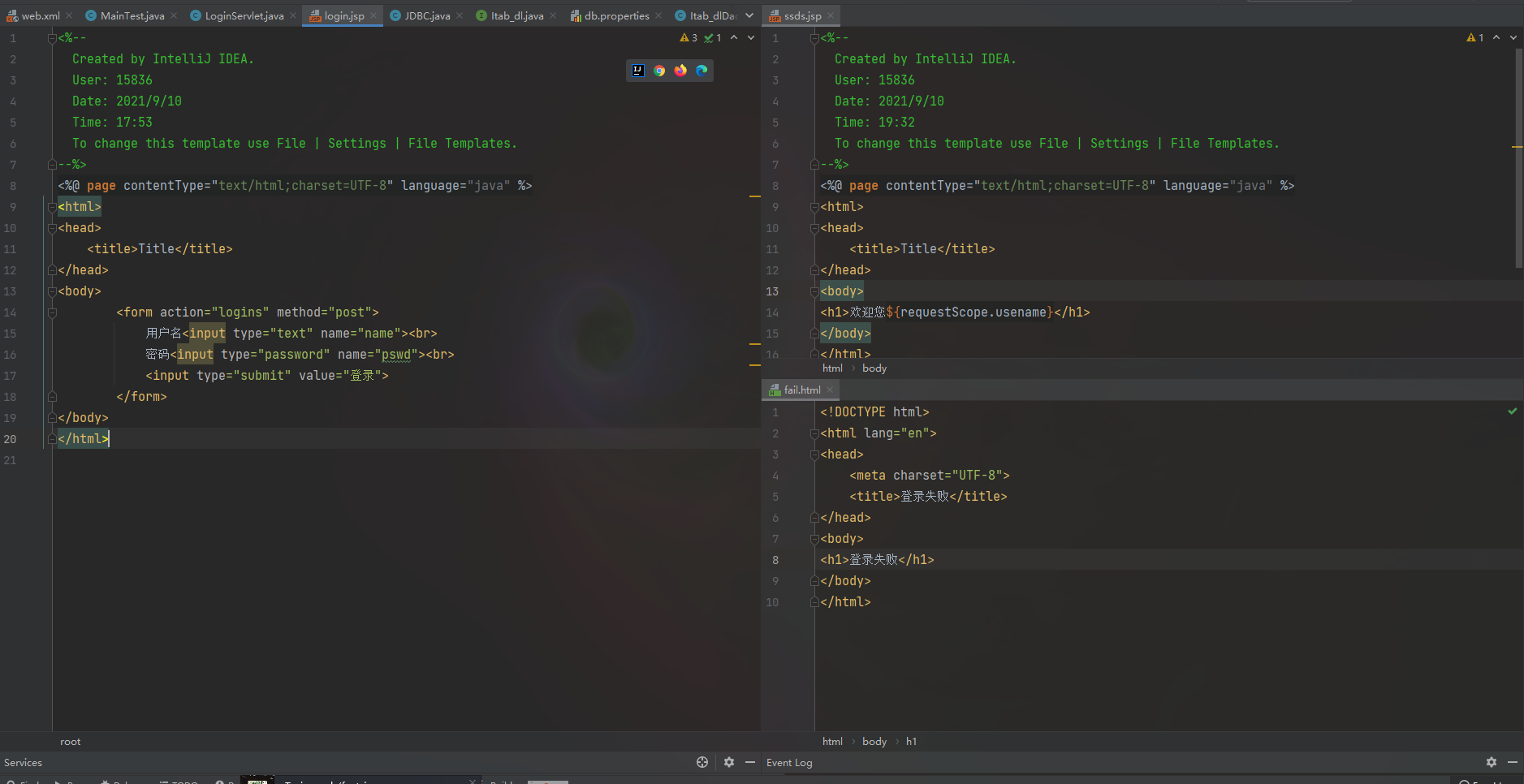Close the LoginServlet.java tab
Image resolution: width=1524 pixels, height=784 pixels.
[x=293, y=15]
